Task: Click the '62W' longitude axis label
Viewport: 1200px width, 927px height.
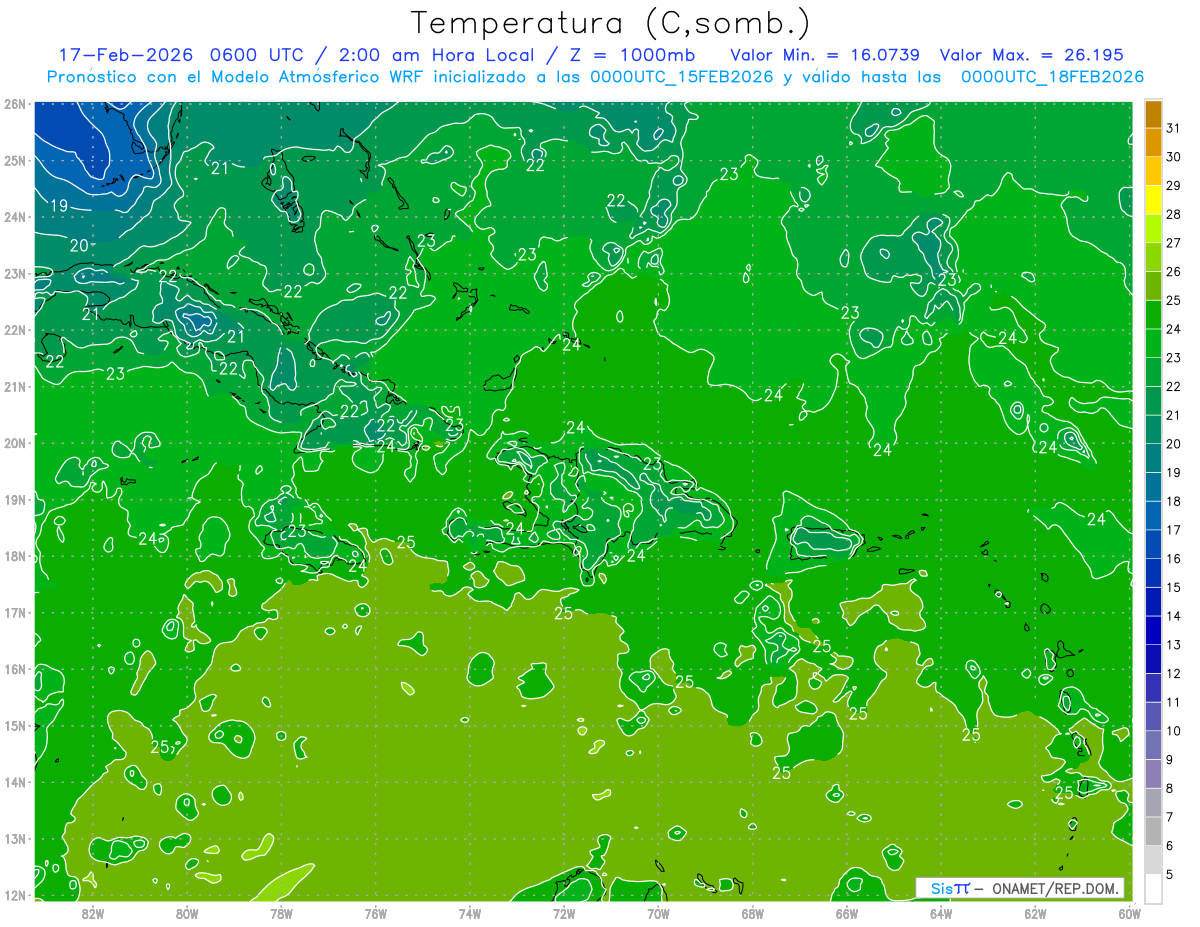Action: 1035,913
